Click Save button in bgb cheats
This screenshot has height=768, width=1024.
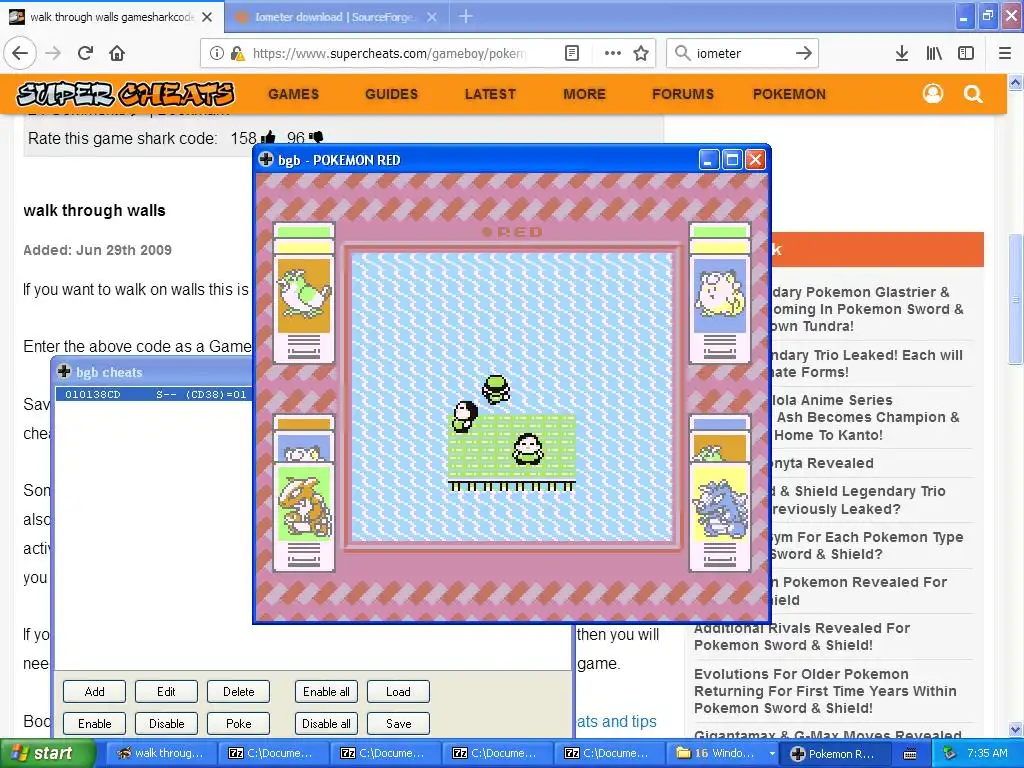point(398,724)
